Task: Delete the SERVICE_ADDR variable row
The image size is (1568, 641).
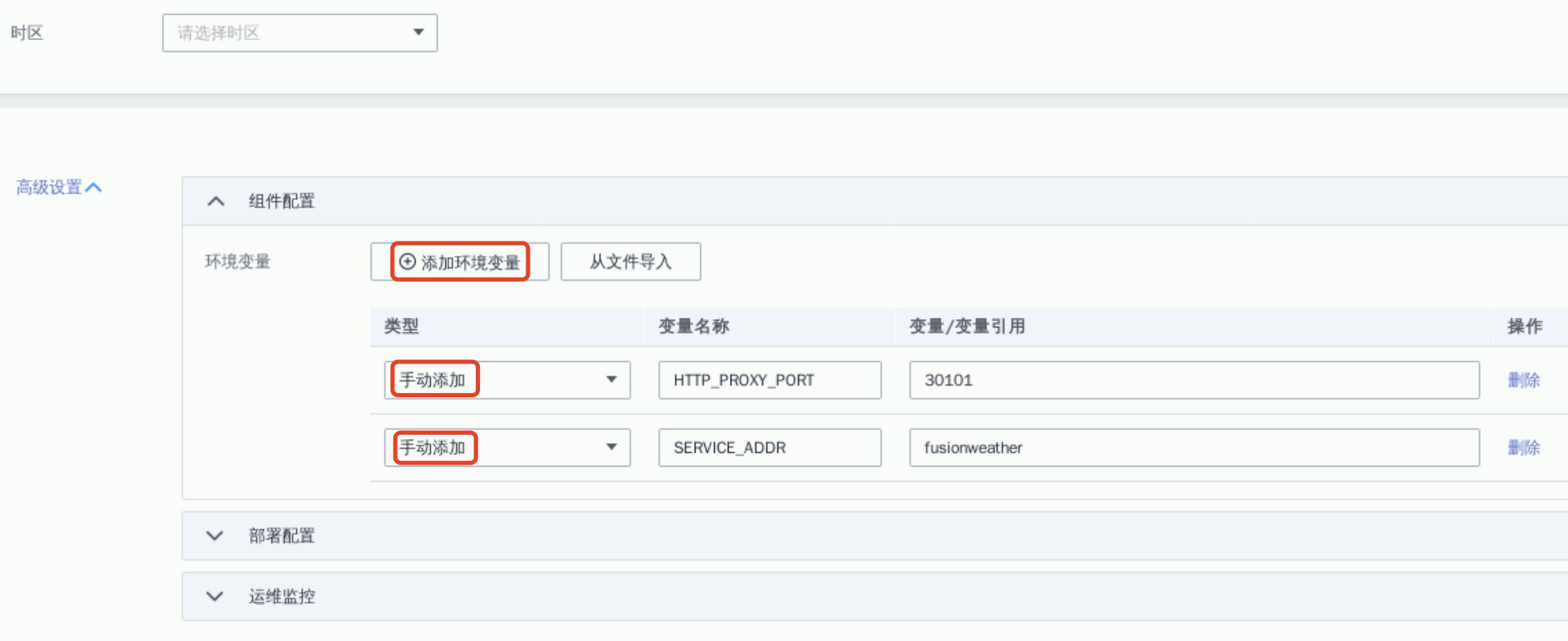Action: [1523, 448]
